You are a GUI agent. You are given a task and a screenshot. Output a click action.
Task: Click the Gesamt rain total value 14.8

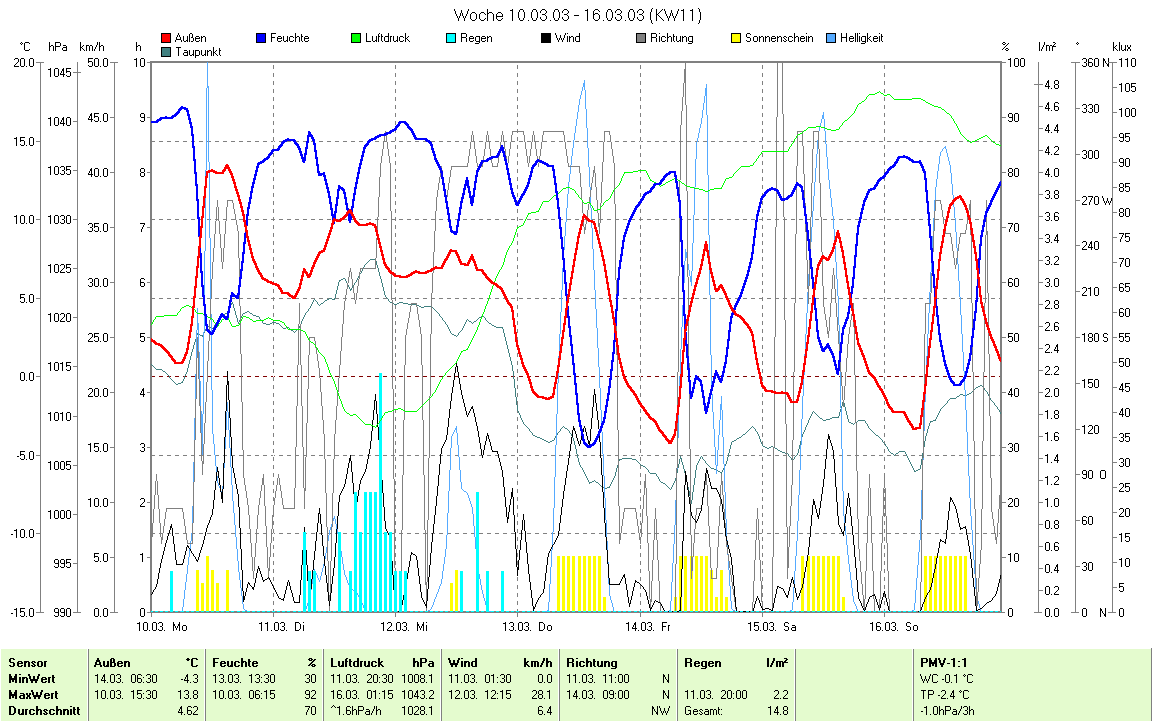click(x=777, y=711)
